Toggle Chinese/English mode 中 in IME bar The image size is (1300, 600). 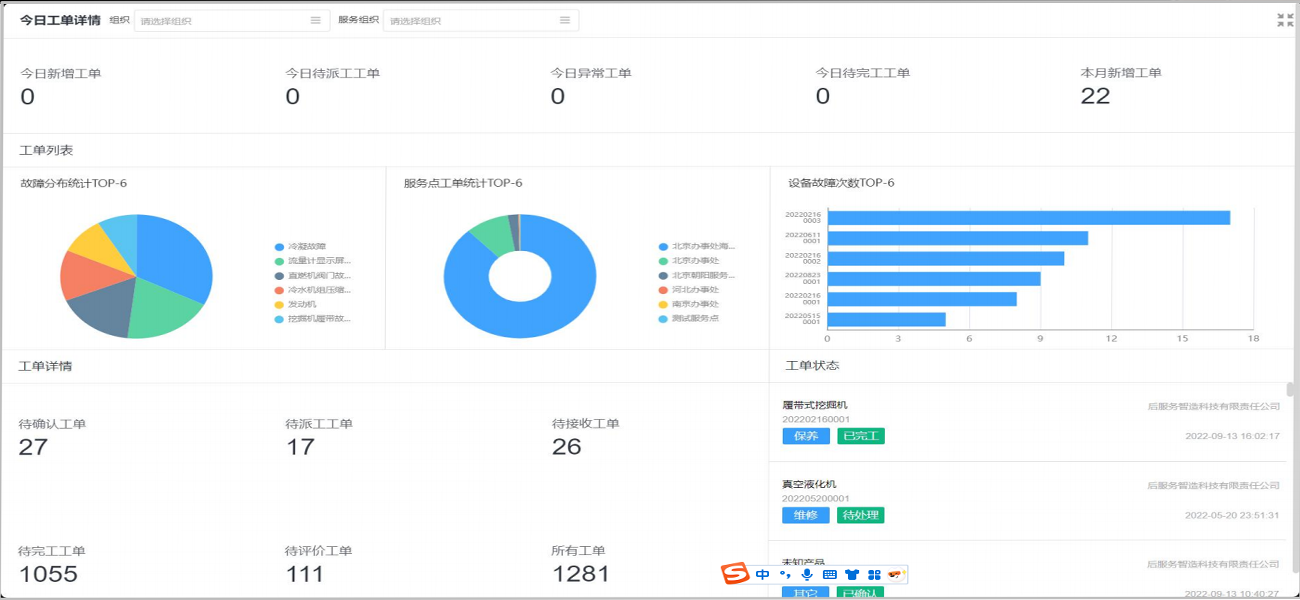[x=763, y=574]
